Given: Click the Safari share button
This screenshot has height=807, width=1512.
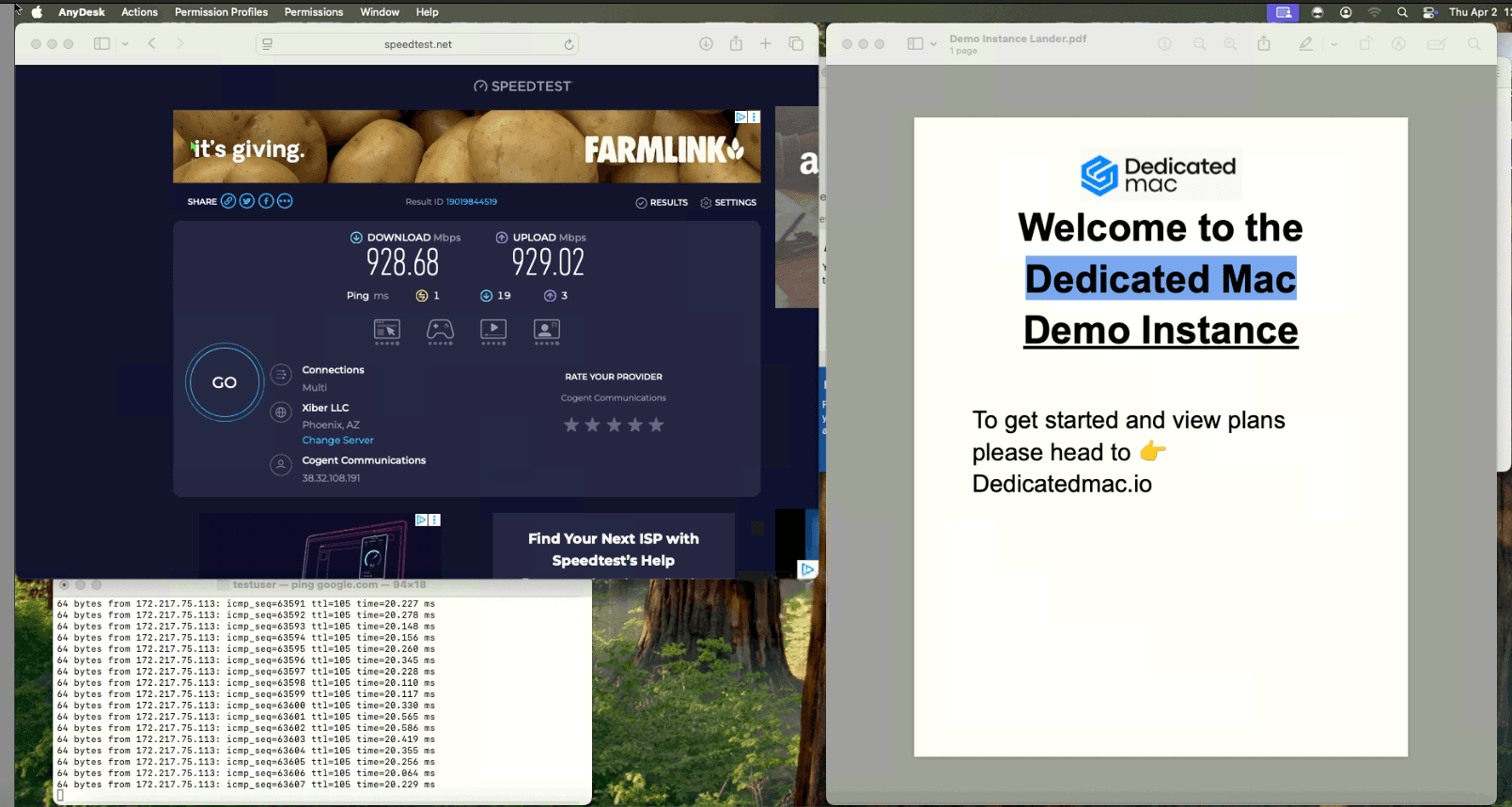Looking at the screenshot, I should click(736, 43).
